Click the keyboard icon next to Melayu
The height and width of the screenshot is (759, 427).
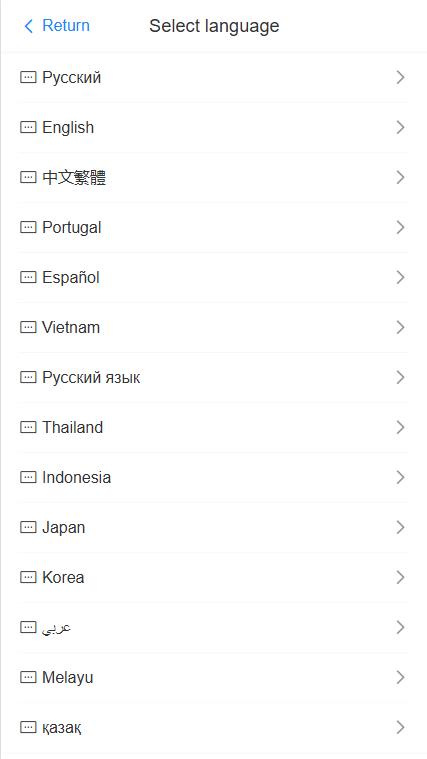[x=28, y=677]
